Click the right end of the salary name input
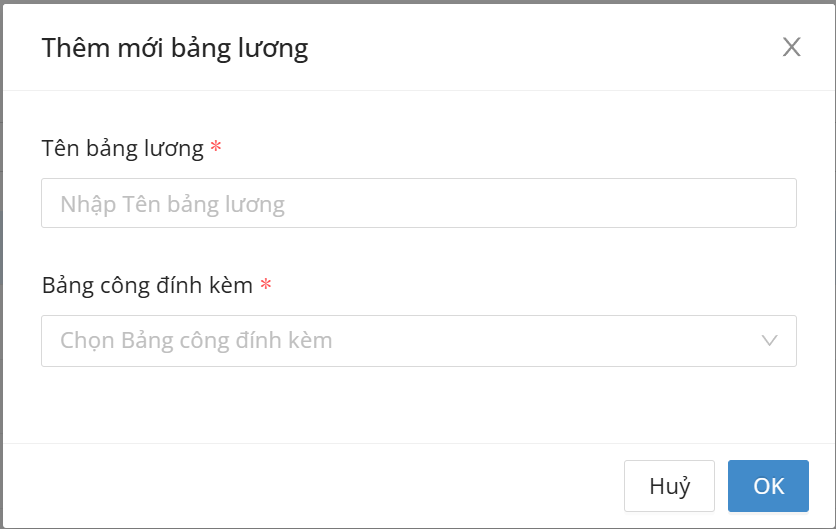 [770, 204]
